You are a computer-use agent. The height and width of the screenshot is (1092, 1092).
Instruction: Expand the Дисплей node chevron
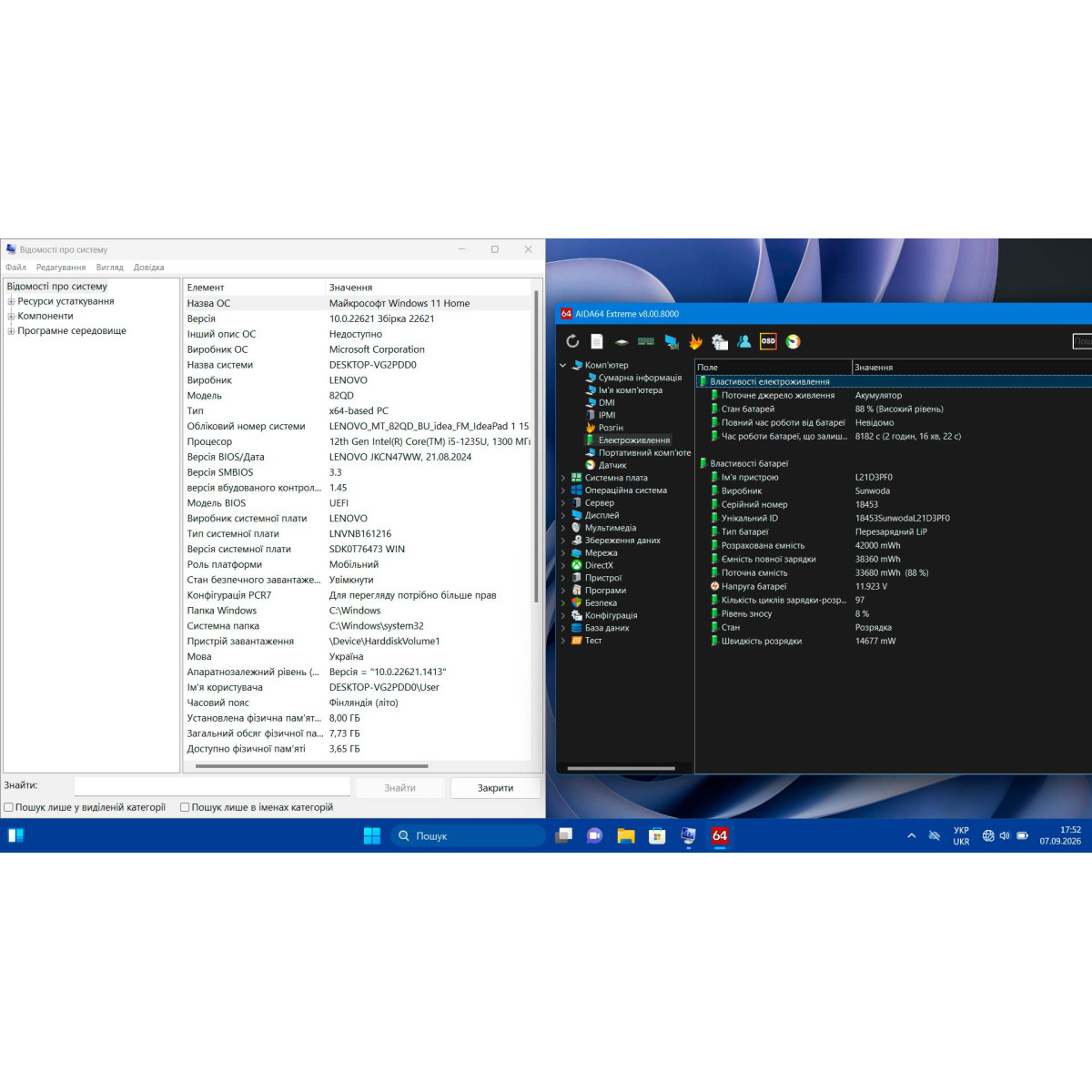(x=562, y=515)
